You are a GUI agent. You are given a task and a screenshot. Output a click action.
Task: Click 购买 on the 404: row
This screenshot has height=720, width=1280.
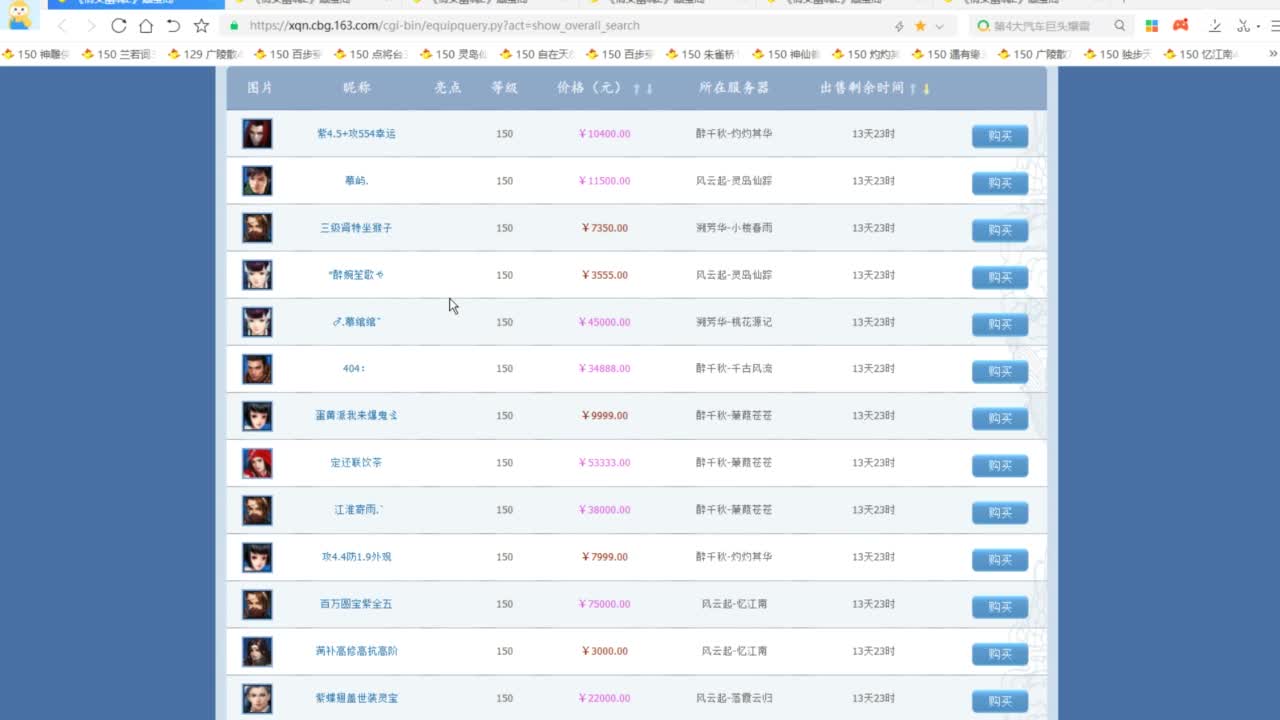[1000, 371]
